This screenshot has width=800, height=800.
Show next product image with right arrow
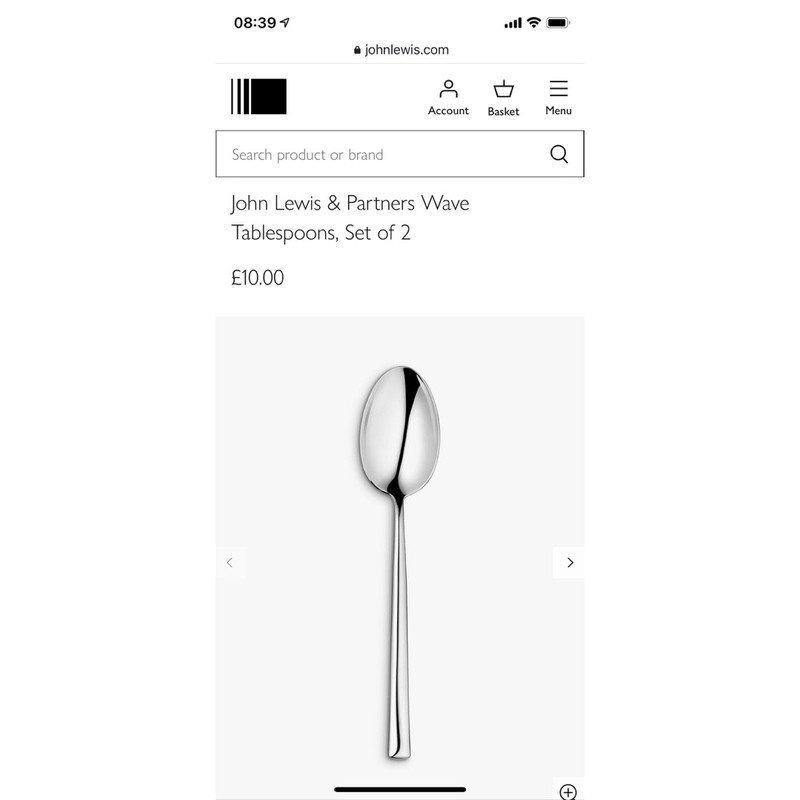click(x=569, y=562)
